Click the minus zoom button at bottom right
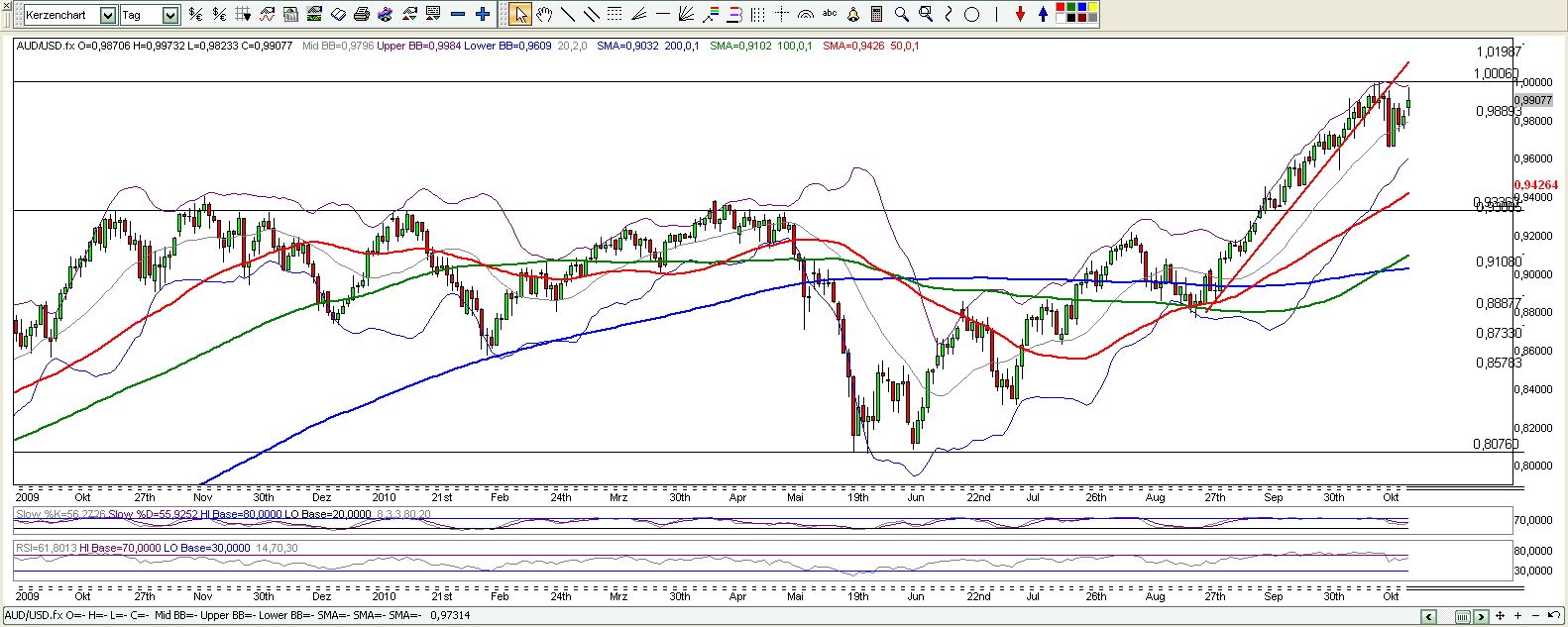The height and width of the screenshot is (627, 1568). pyautogui.click(x=1535, y=615)
